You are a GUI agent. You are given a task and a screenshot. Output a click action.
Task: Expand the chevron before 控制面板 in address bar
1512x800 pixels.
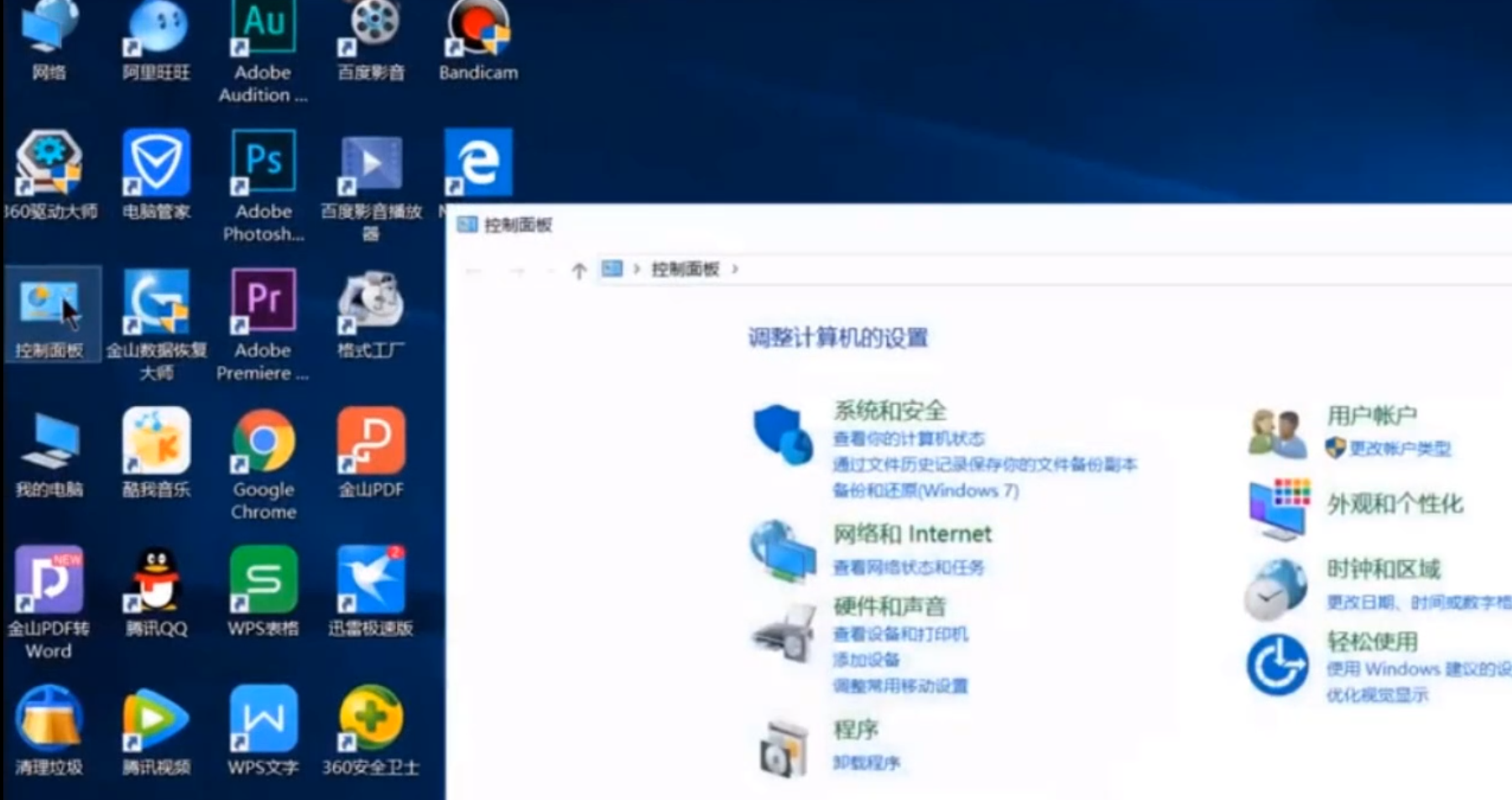coord(637,269)
